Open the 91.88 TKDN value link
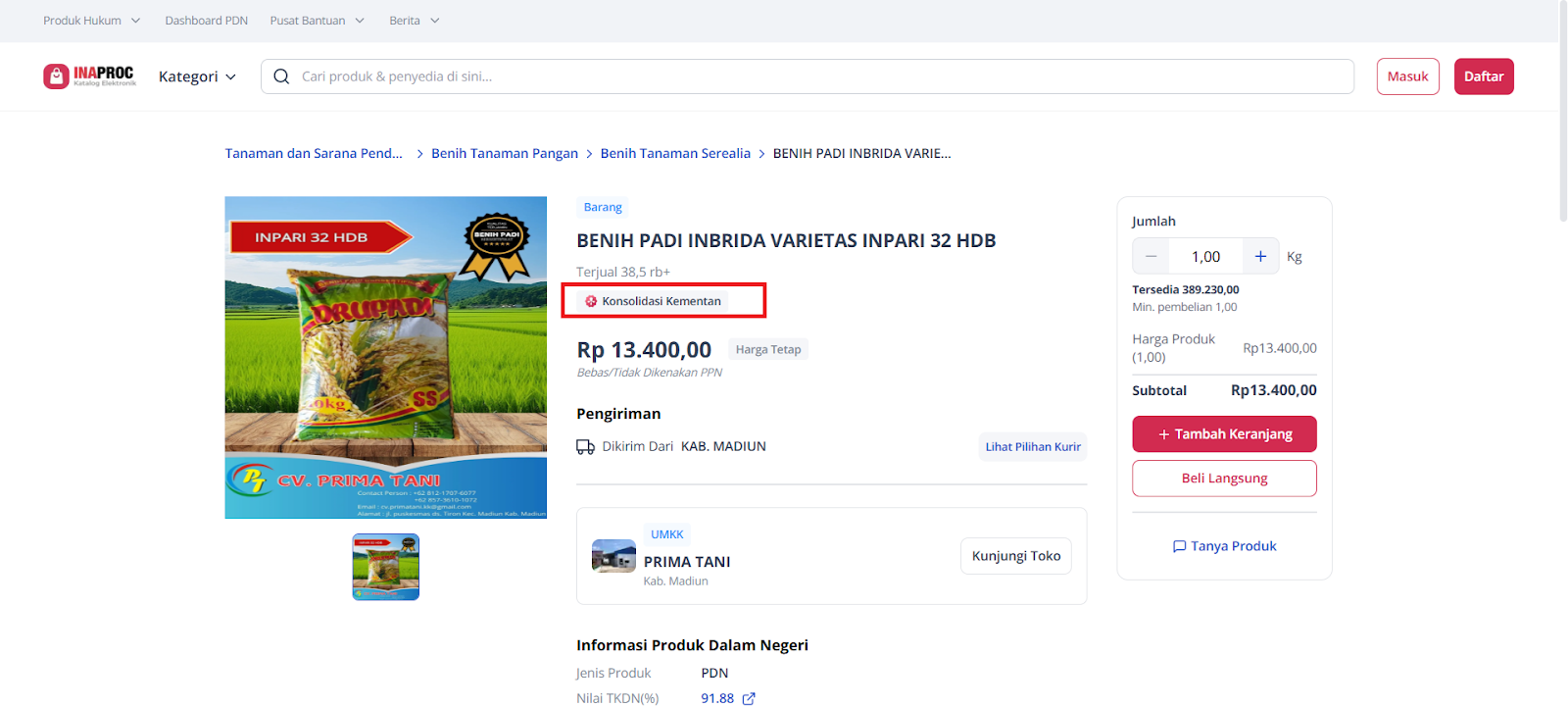 (717, 698)
